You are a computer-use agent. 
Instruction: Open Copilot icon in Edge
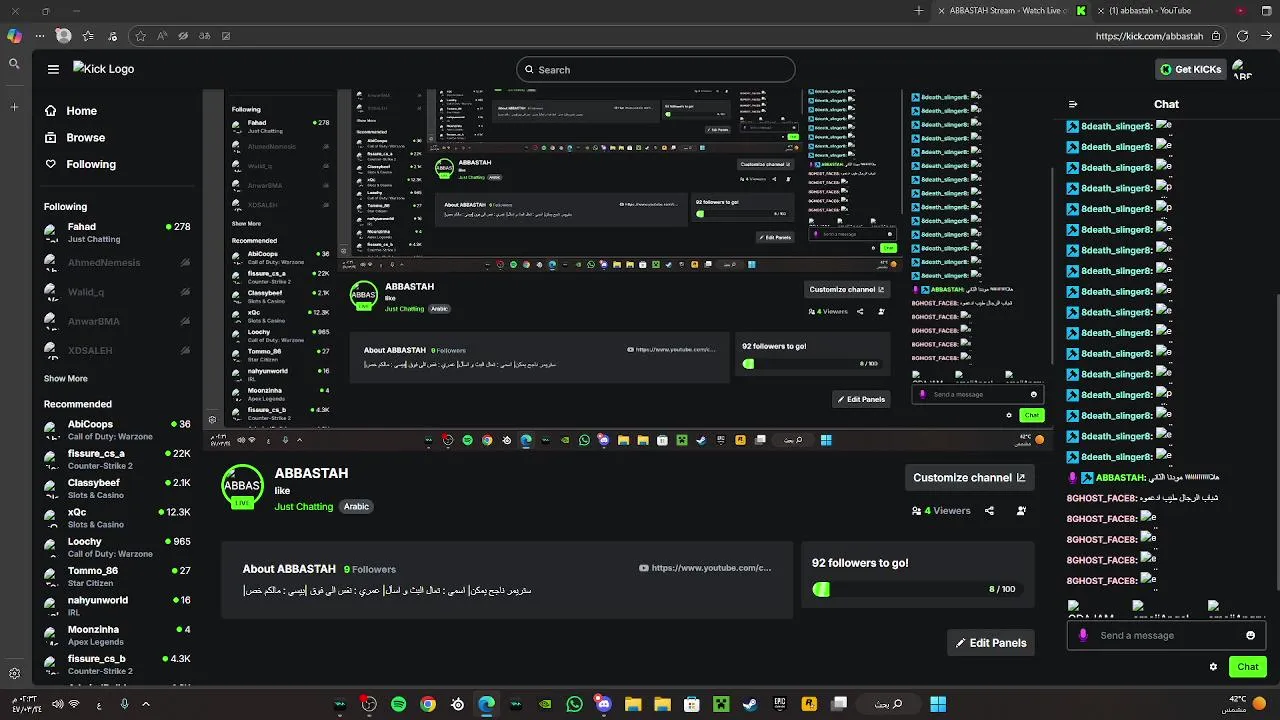click(x=14, y=35)
